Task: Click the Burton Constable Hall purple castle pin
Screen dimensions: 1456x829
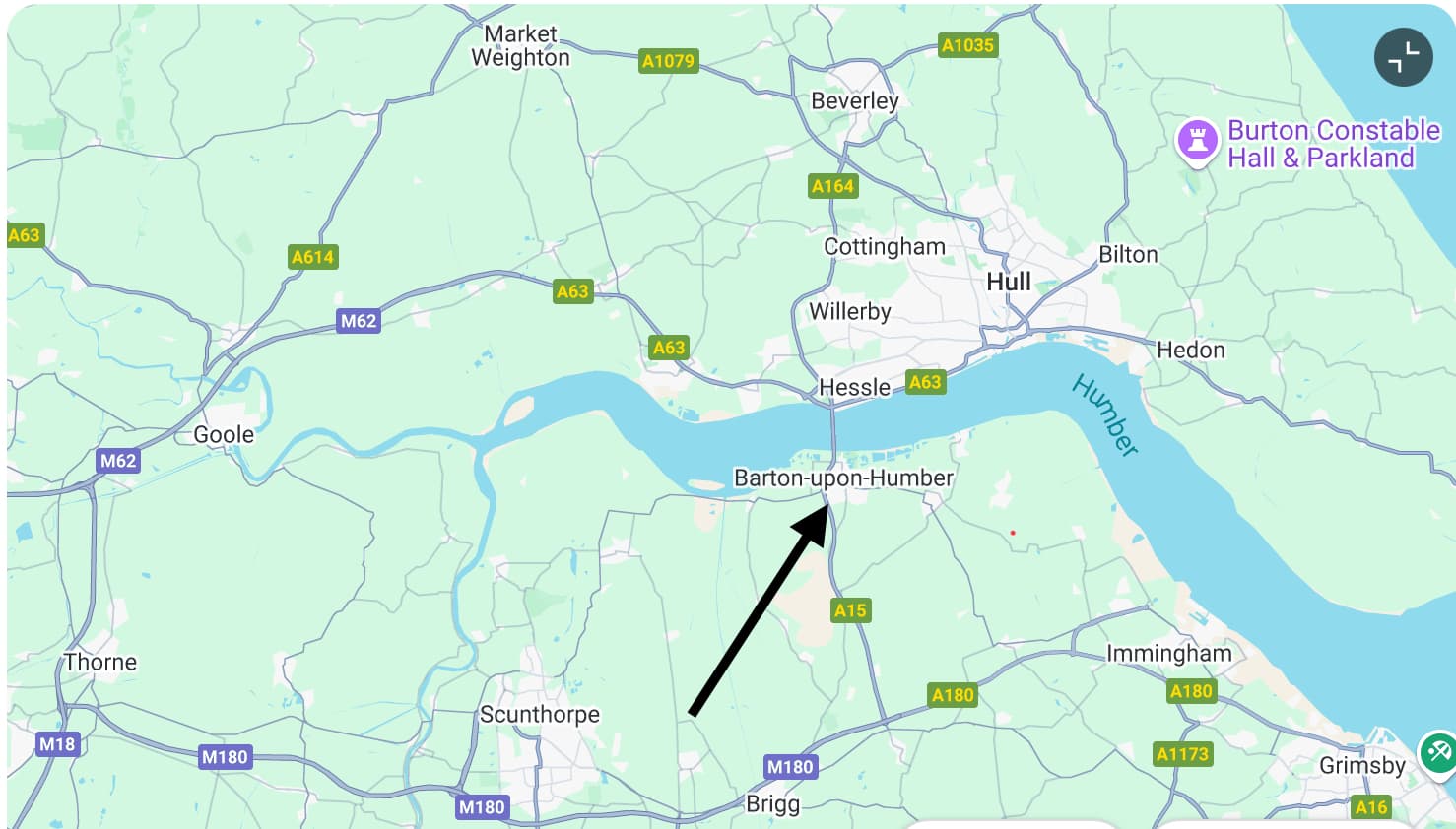Action: [1197, 142]
